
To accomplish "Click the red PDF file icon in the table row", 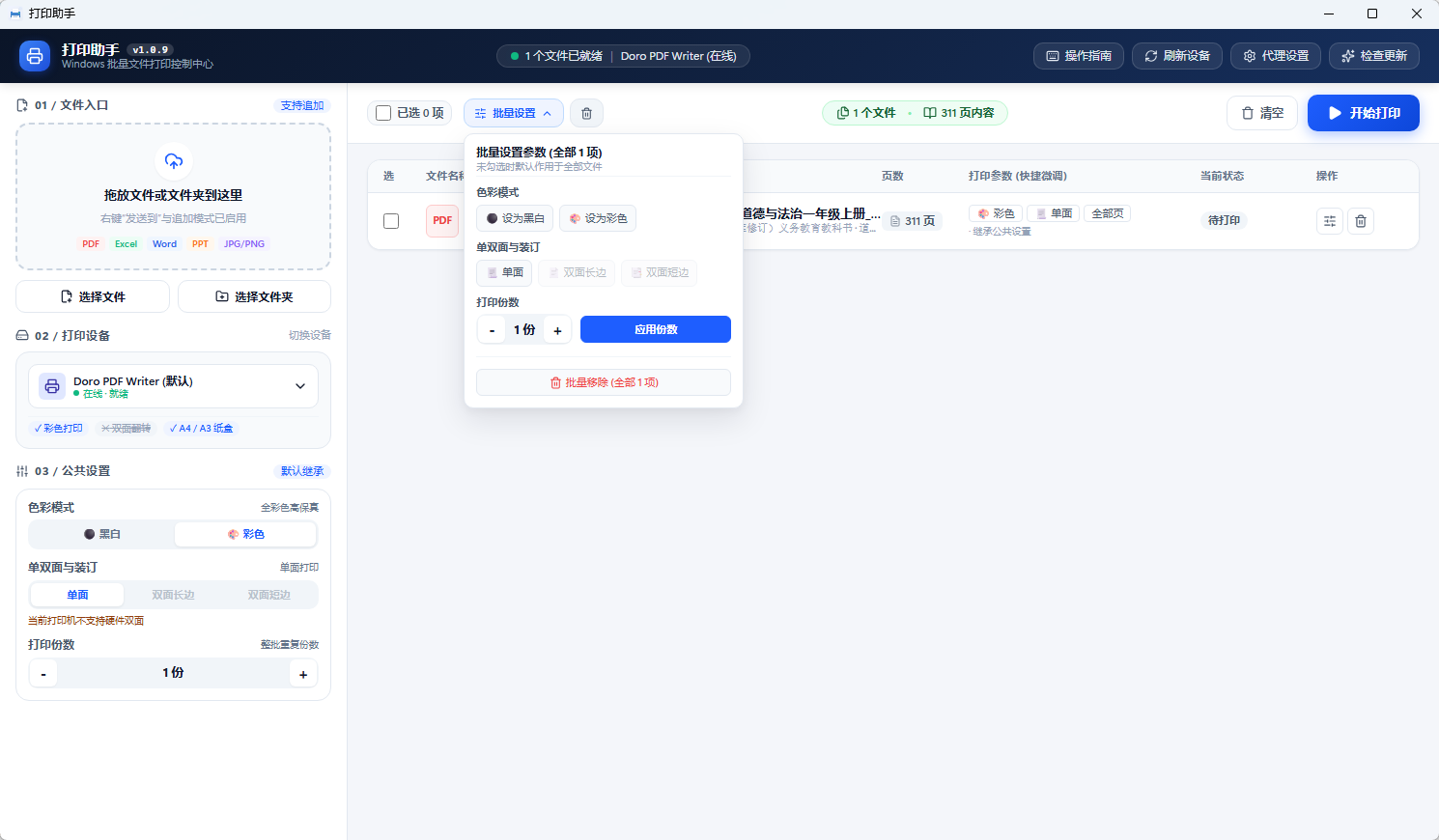I will tap(442, 220).
